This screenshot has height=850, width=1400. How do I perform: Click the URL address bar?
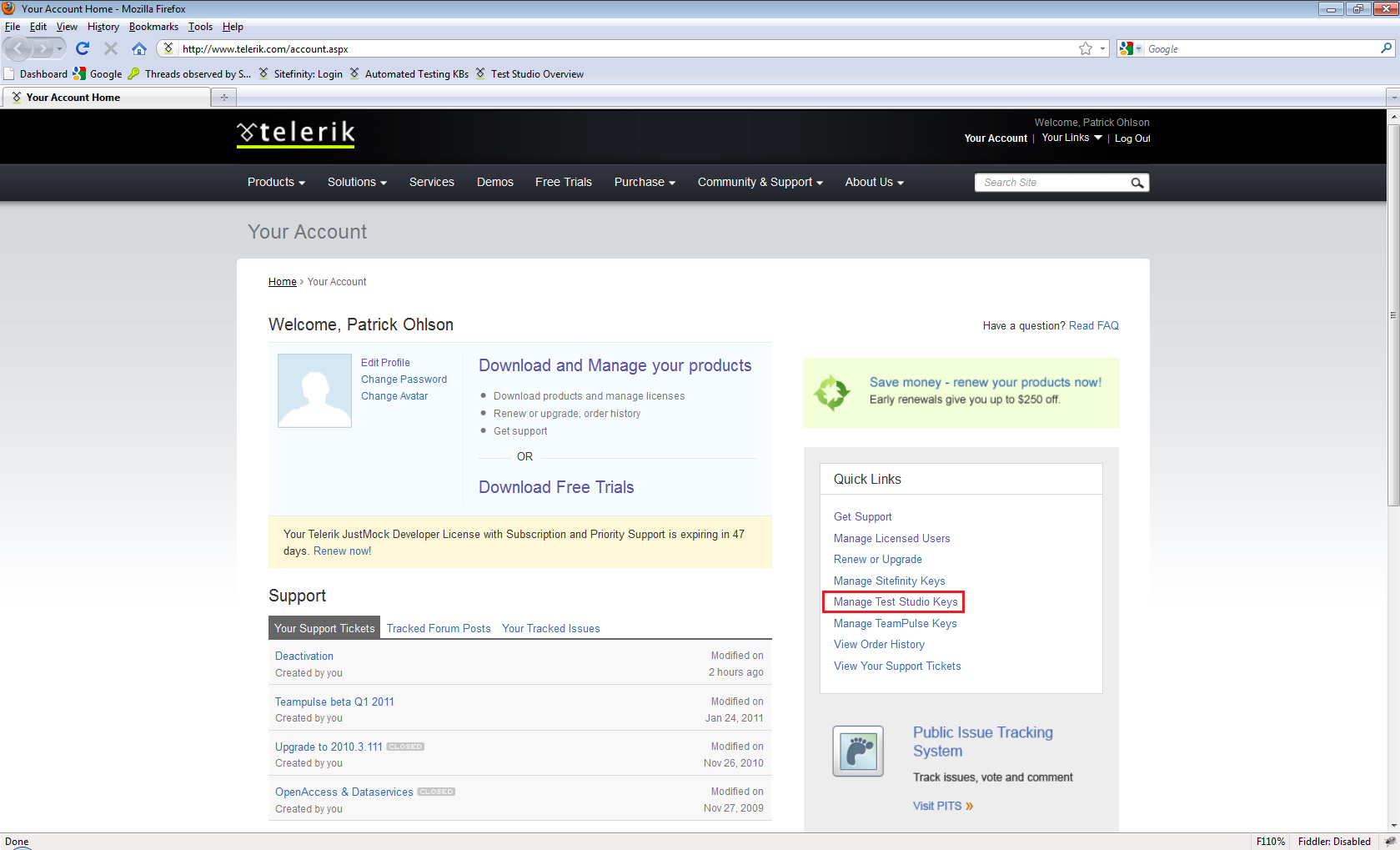pyautogui.click(x=627, y=49)
